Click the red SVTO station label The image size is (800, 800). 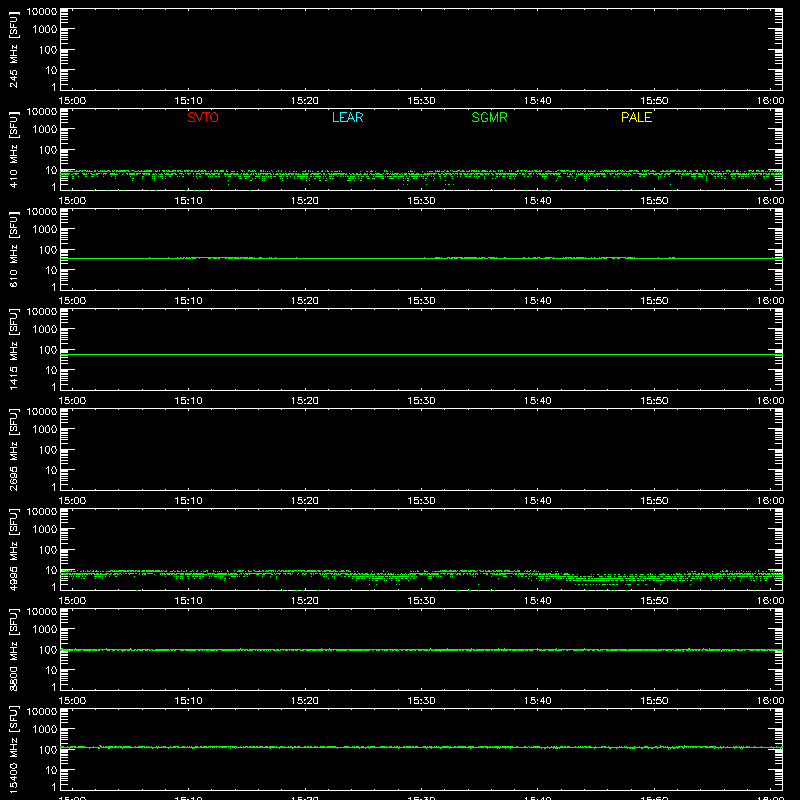pyautogui.click(x=203, y=117)
